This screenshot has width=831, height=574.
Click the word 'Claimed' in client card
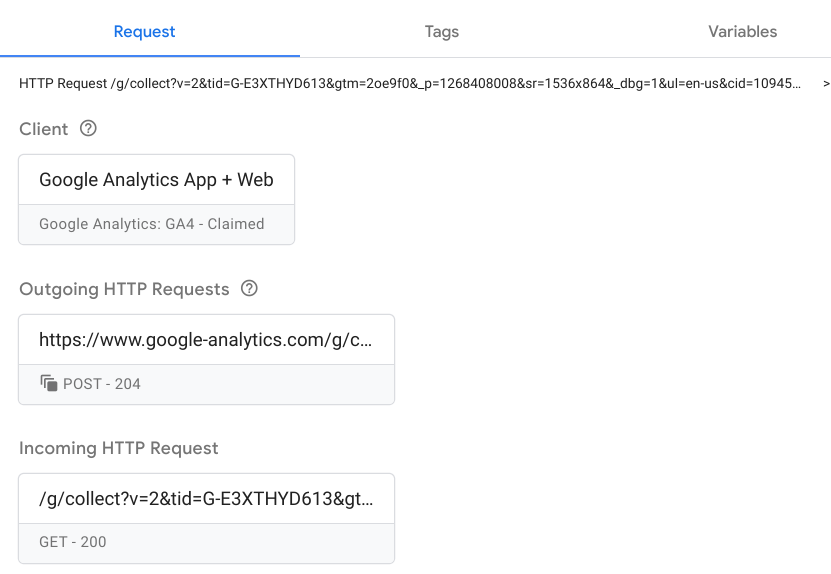coord(235,224)
